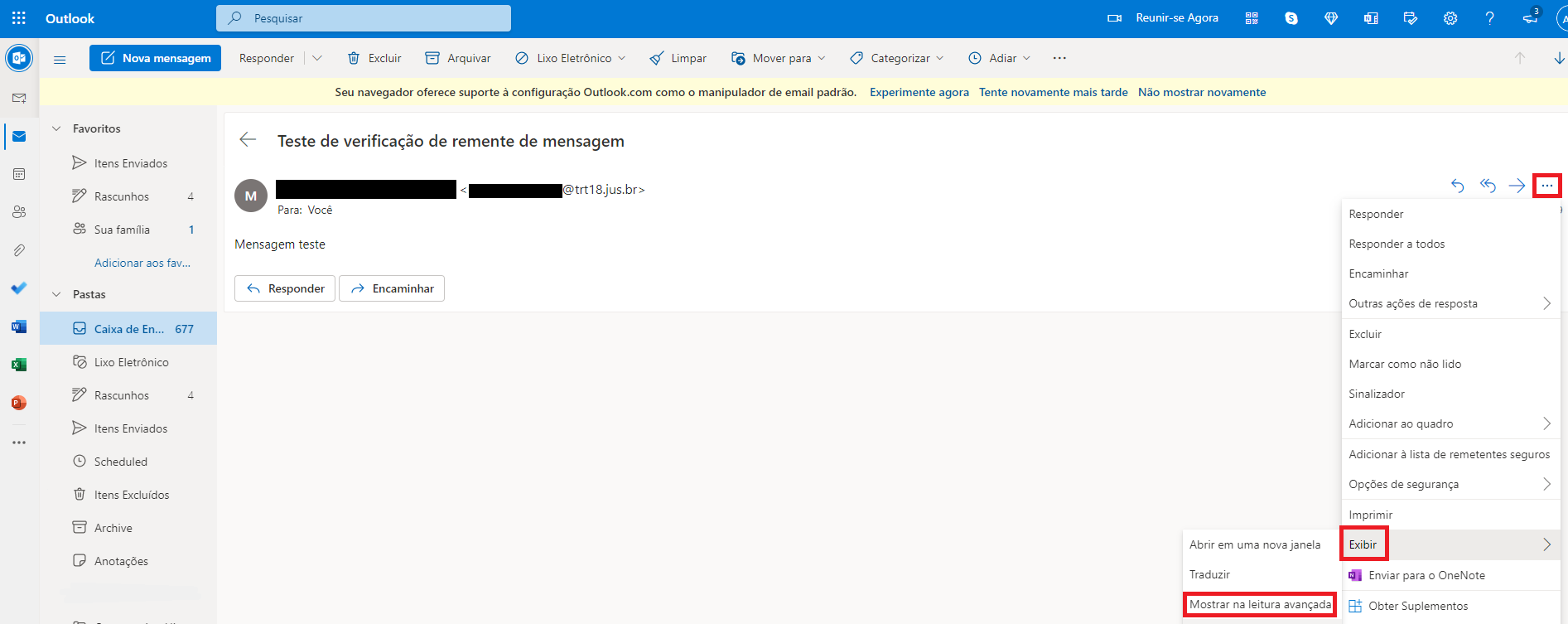Open the Settings gear icon

click(1450, 18)
